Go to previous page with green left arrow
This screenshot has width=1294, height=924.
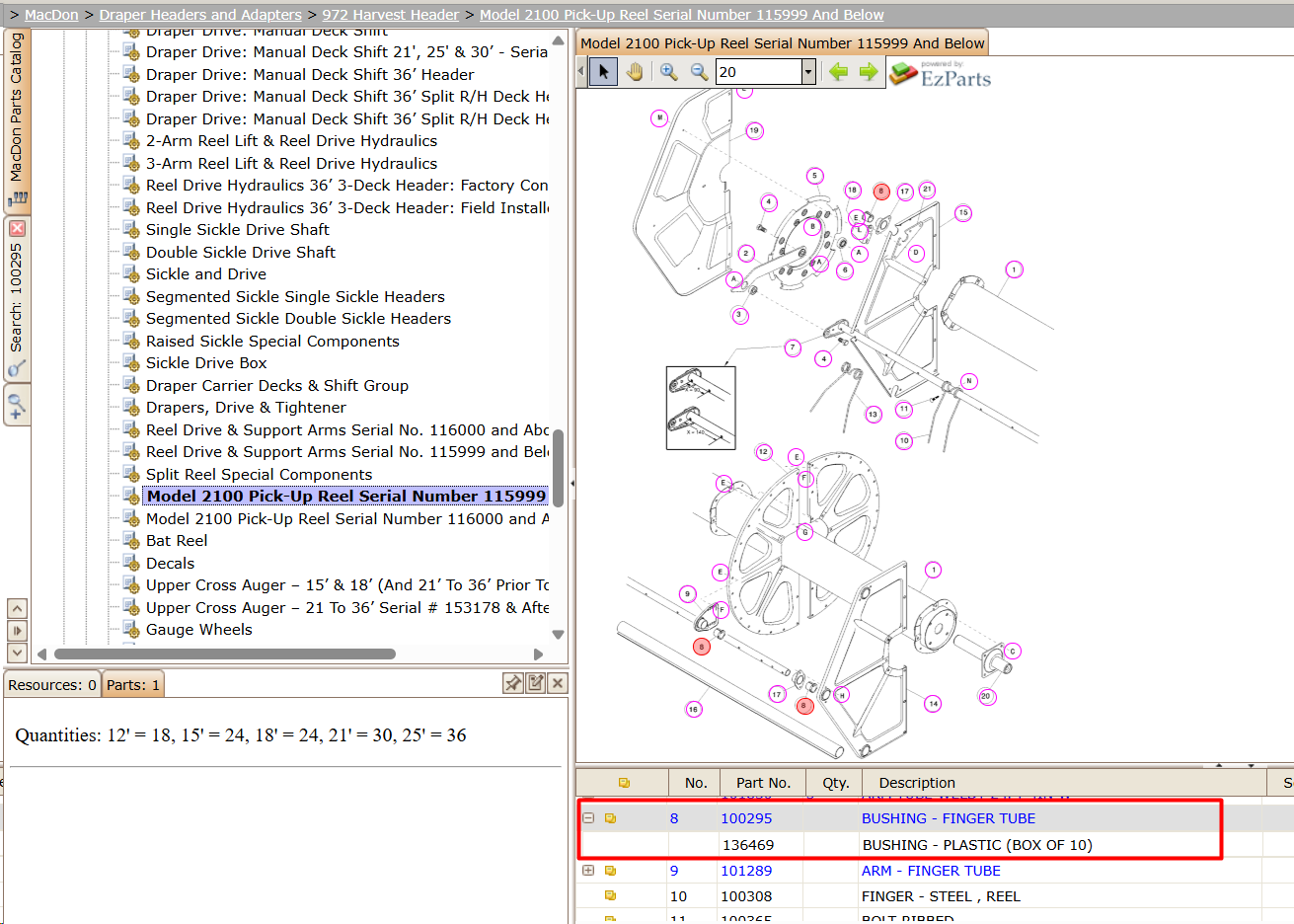tap(838, 72)
